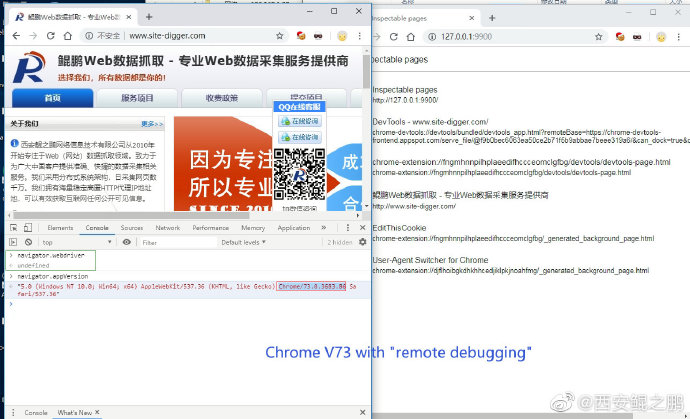Click EditThisCookie extension icon in site-digger window
This screenshot has width=690, height=419.
[x=301, y=36]
